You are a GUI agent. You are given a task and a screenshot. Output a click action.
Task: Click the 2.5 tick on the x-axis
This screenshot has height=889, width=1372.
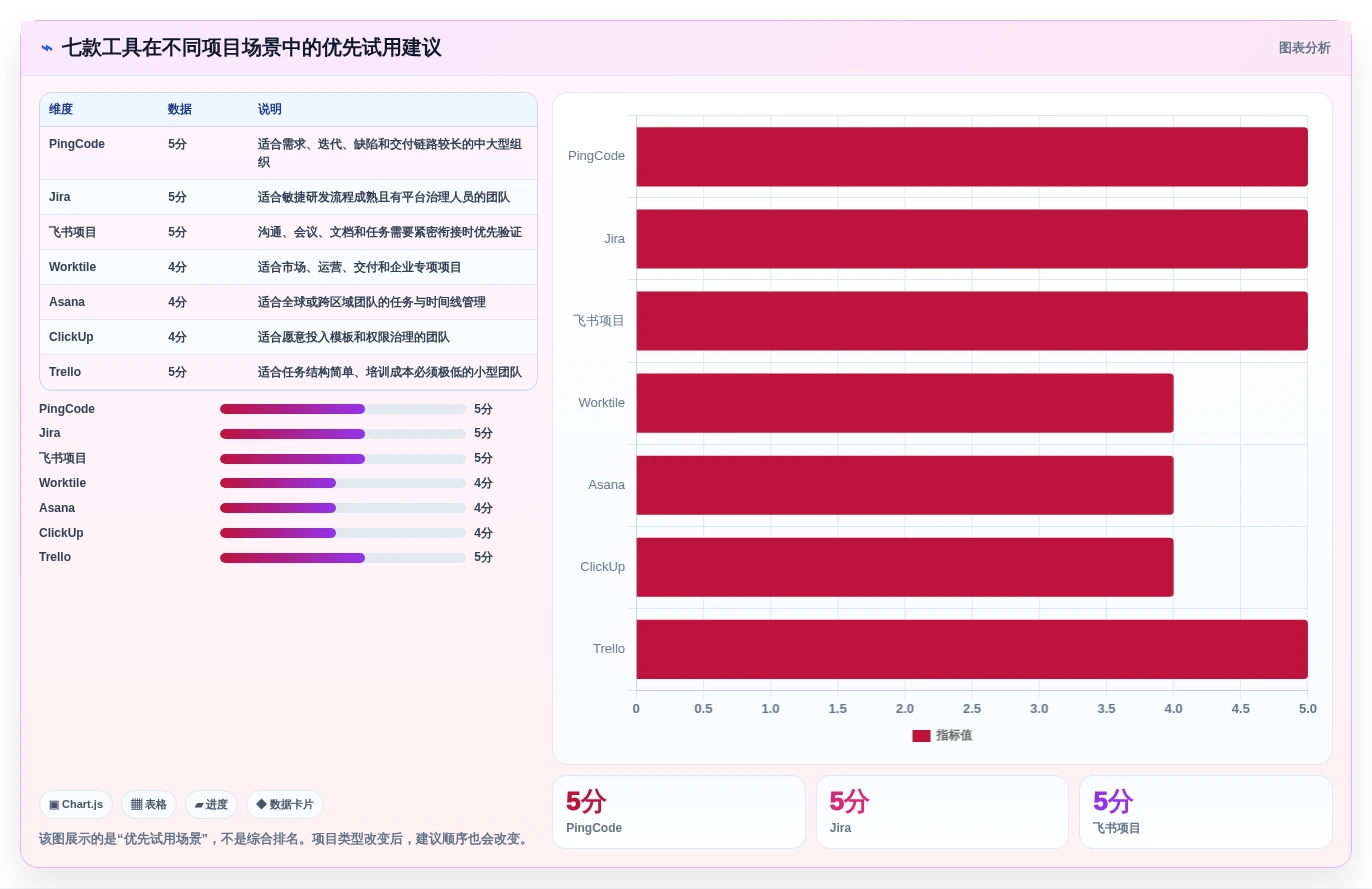tap(972, 708)
